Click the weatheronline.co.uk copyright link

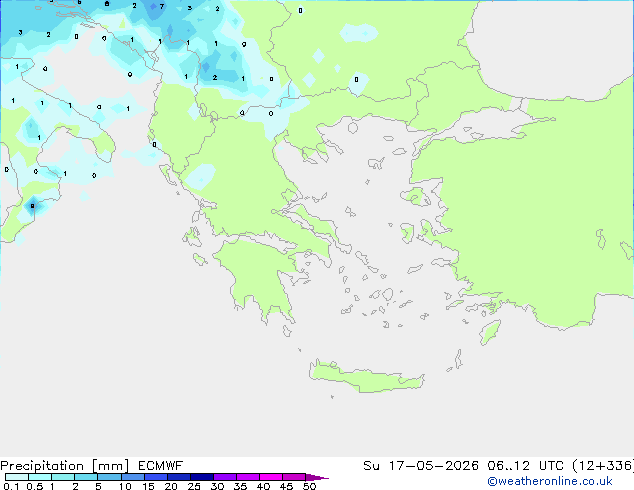pyautogui.click(x=550, y=481)
